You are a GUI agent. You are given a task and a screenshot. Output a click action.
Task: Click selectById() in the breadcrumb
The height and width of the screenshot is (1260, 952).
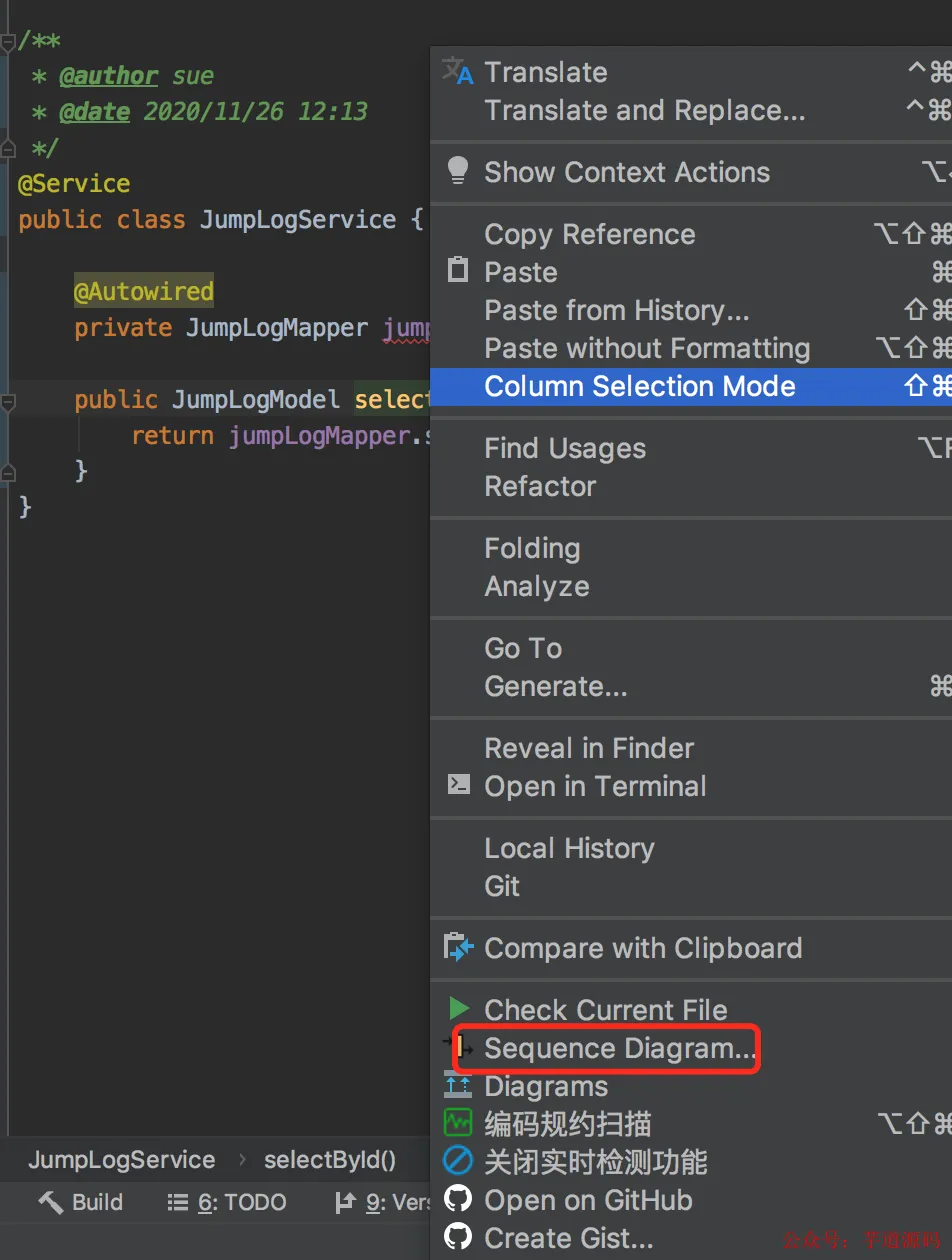330,1159
